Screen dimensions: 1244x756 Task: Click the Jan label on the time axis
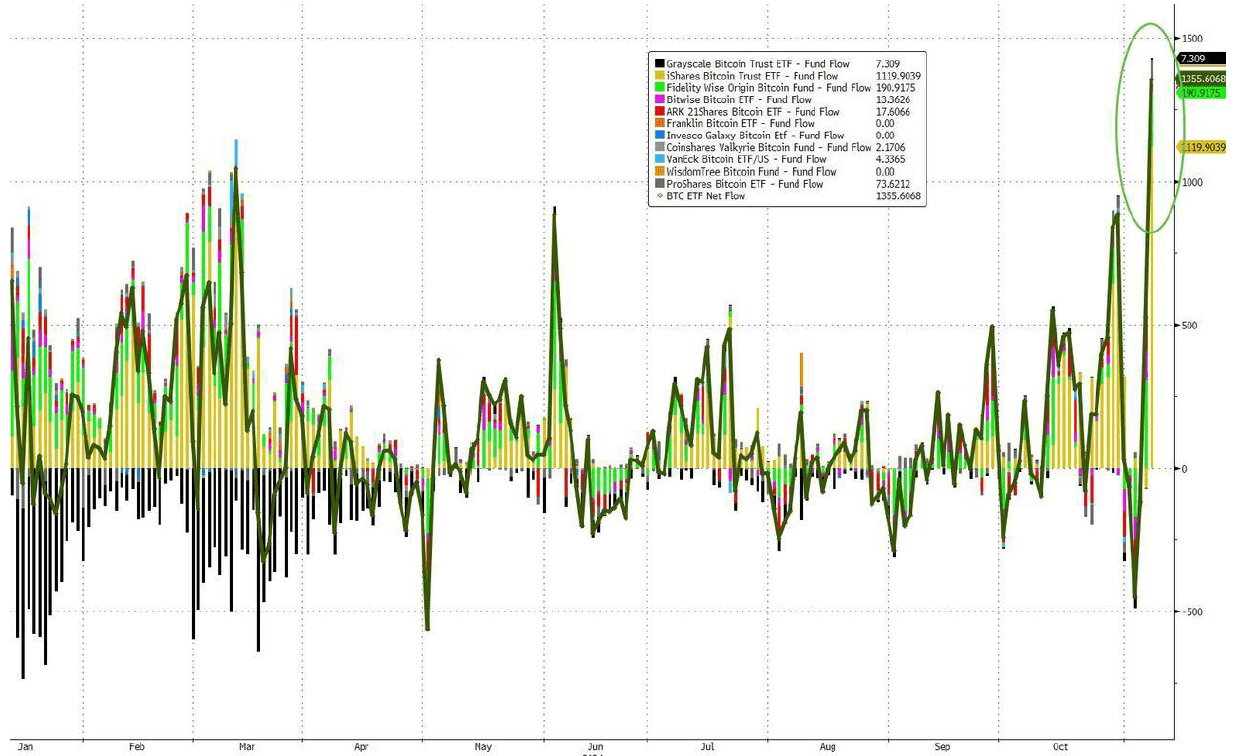(x=26, y=747)
